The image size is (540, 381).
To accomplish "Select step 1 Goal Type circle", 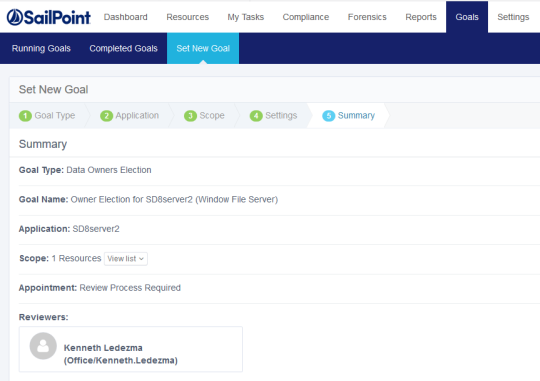I will click(25, 116).
